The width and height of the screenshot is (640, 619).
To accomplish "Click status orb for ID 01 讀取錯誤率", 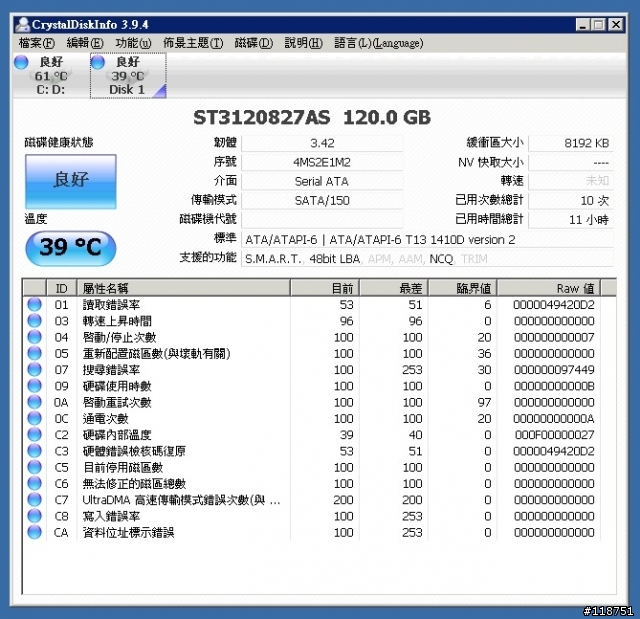I will pyautogui.click(x=35, y=304).
